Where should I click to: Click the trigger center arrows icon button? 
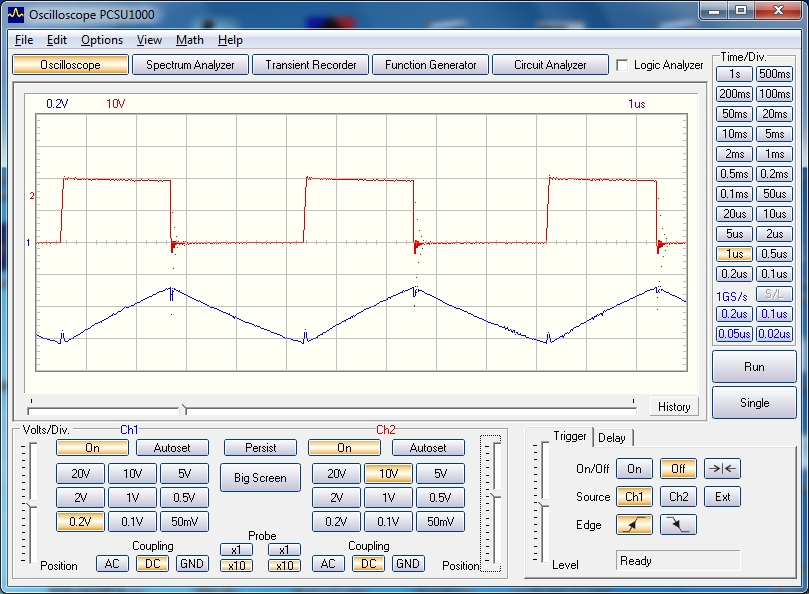point(723,468)
